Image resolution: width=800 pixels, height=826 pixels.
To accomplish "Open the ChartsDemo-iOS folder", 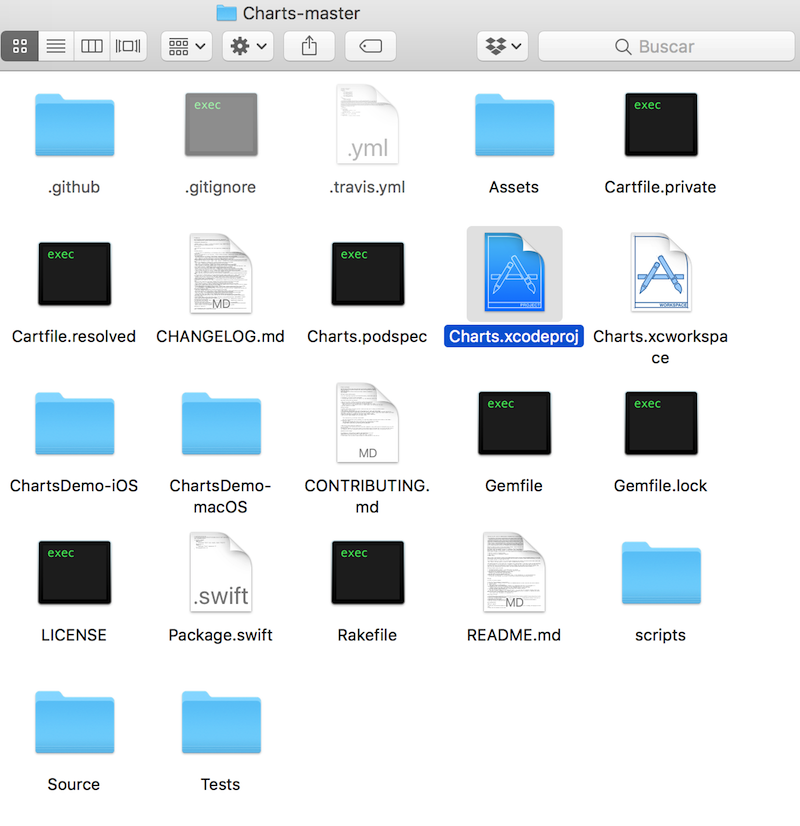I will click(x=74, y=424).
